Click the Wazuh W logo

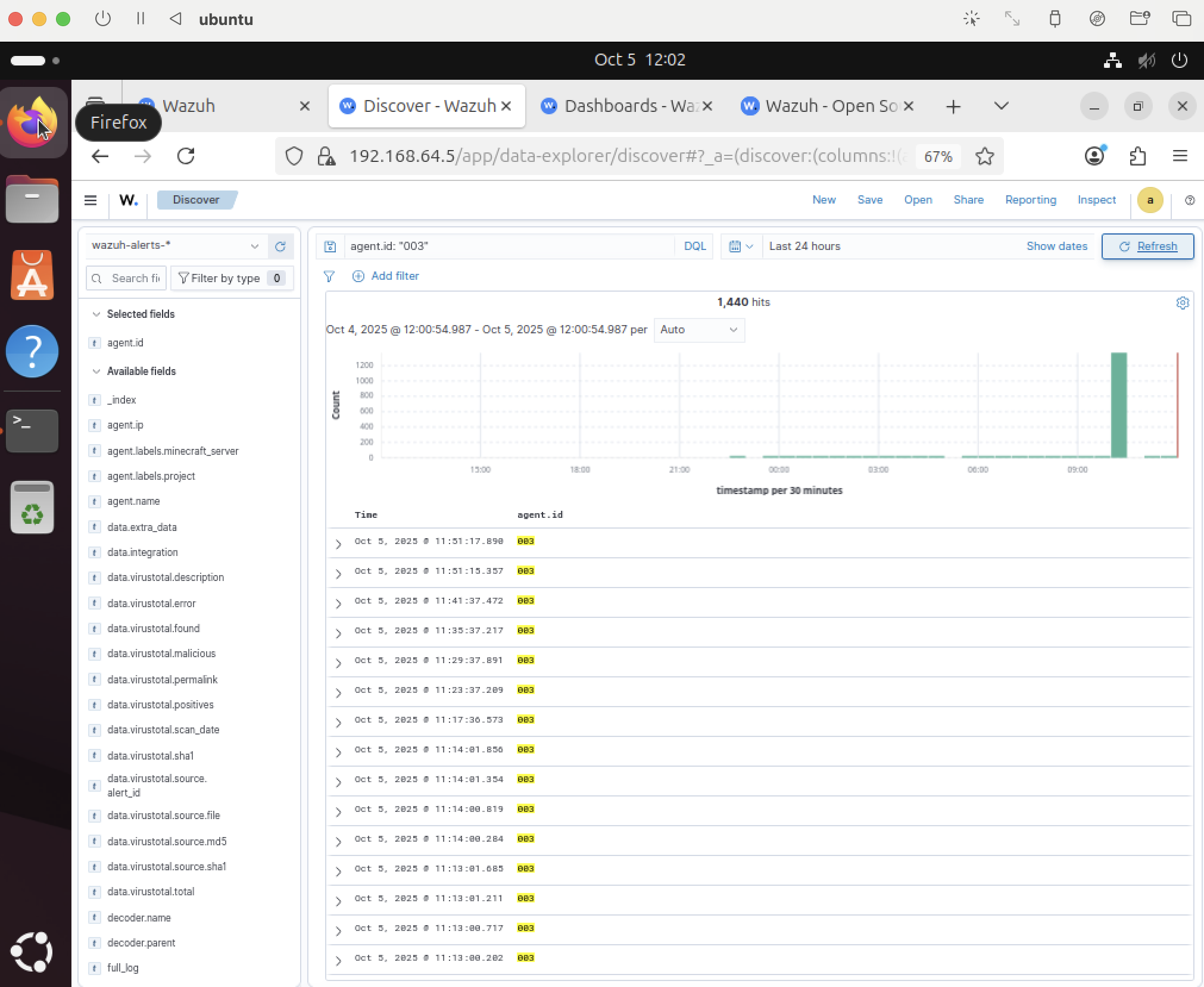128,200
